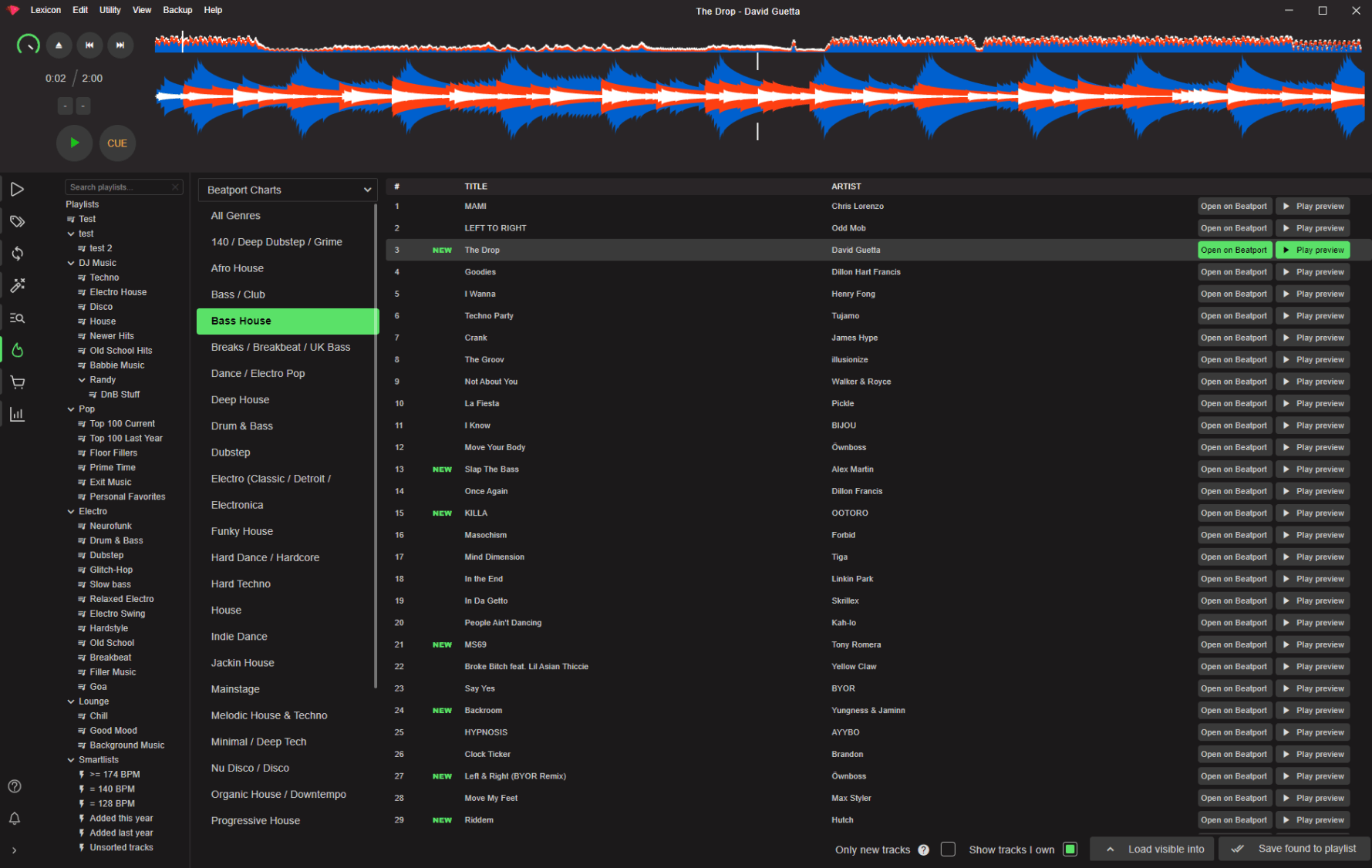1372x868 pixels.
Task: Open on Beatport for Riddem
Action: [x=1234, y=820]
